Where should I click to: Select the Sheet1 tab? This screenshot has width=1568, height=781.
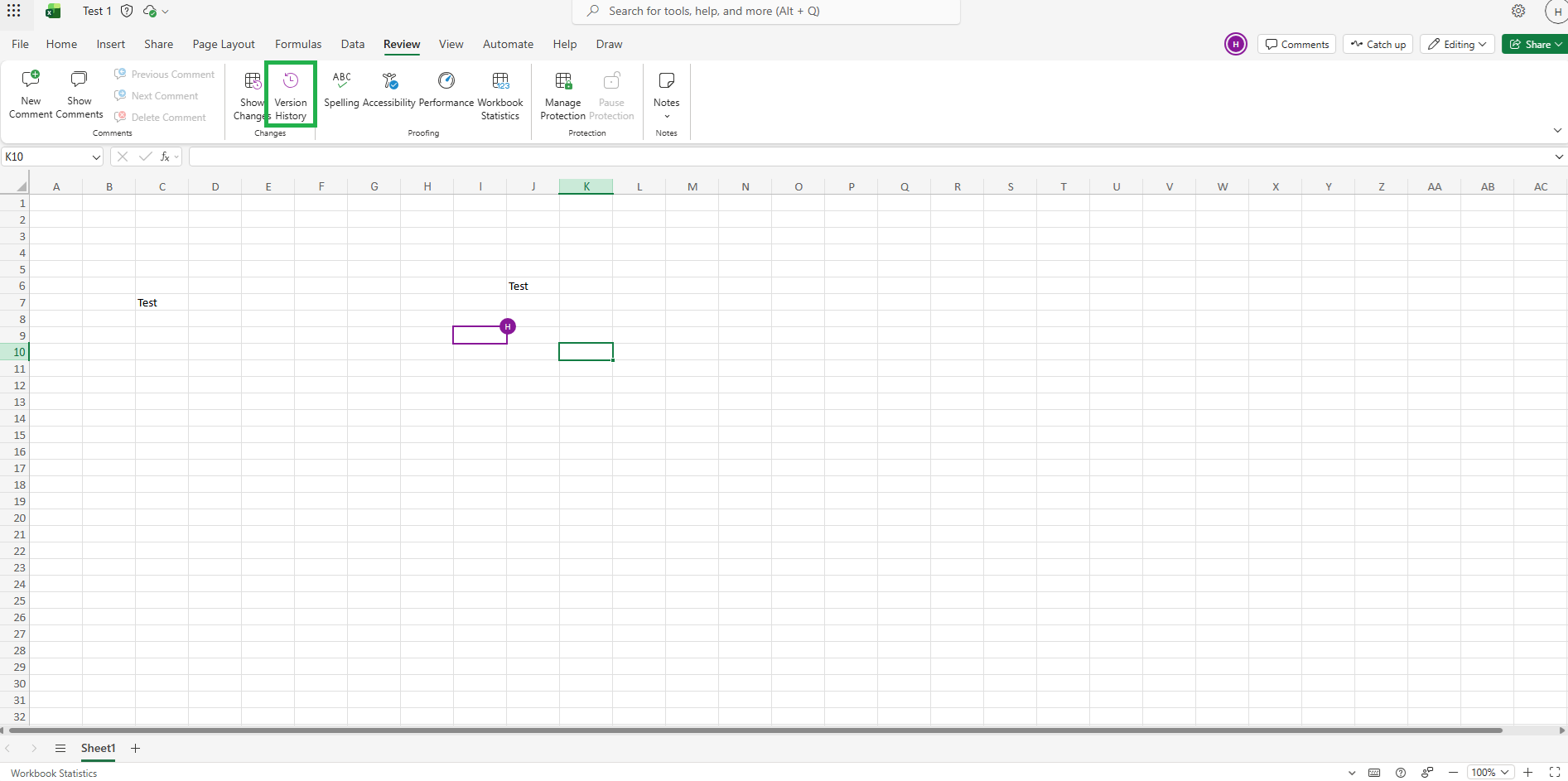(98, 748)
